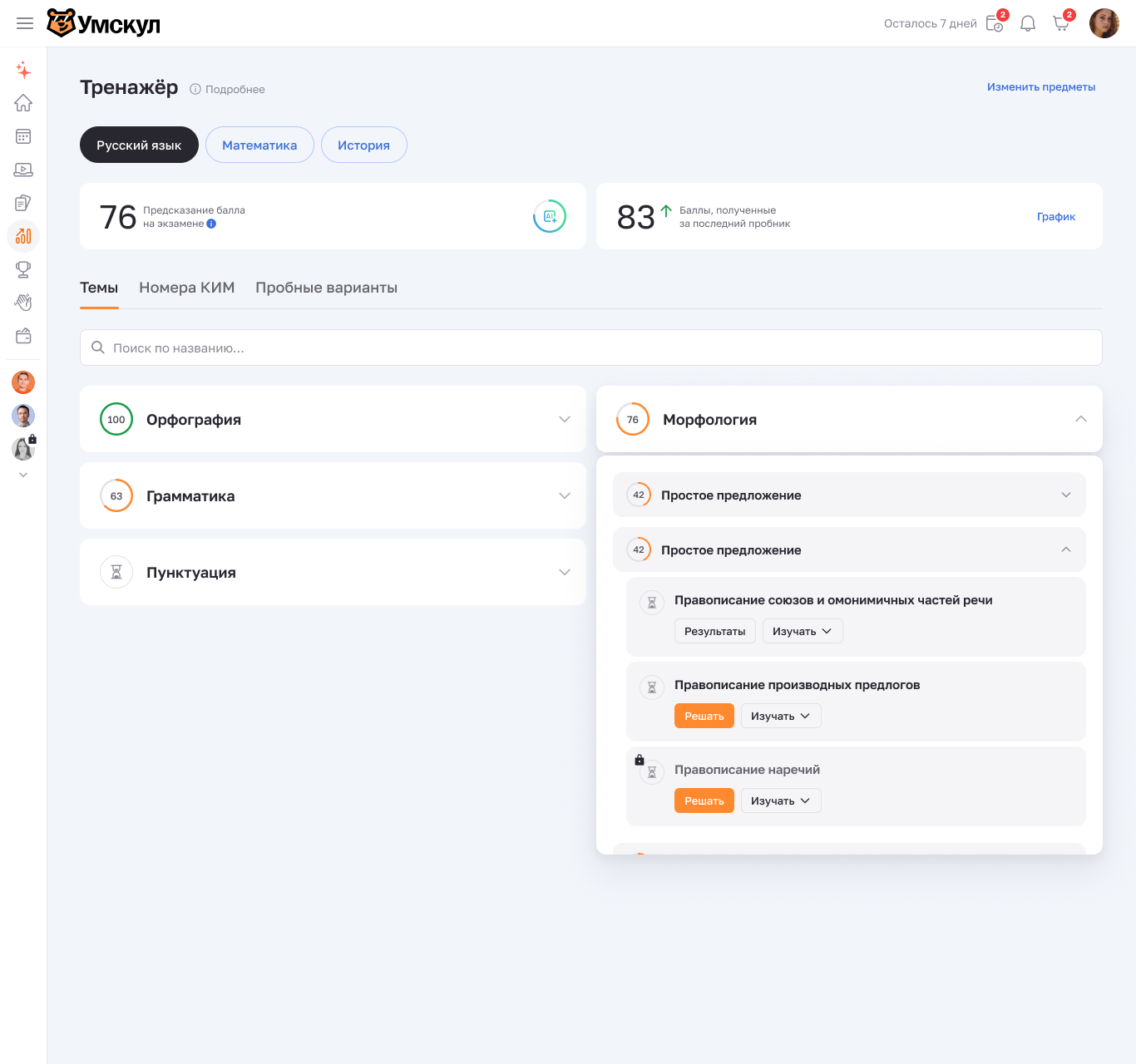Click hourglass icon beside Правописание производных предлогов
Image resolution: width=1136 pixels, height=1064 pixels.
(x=652, y=687)
